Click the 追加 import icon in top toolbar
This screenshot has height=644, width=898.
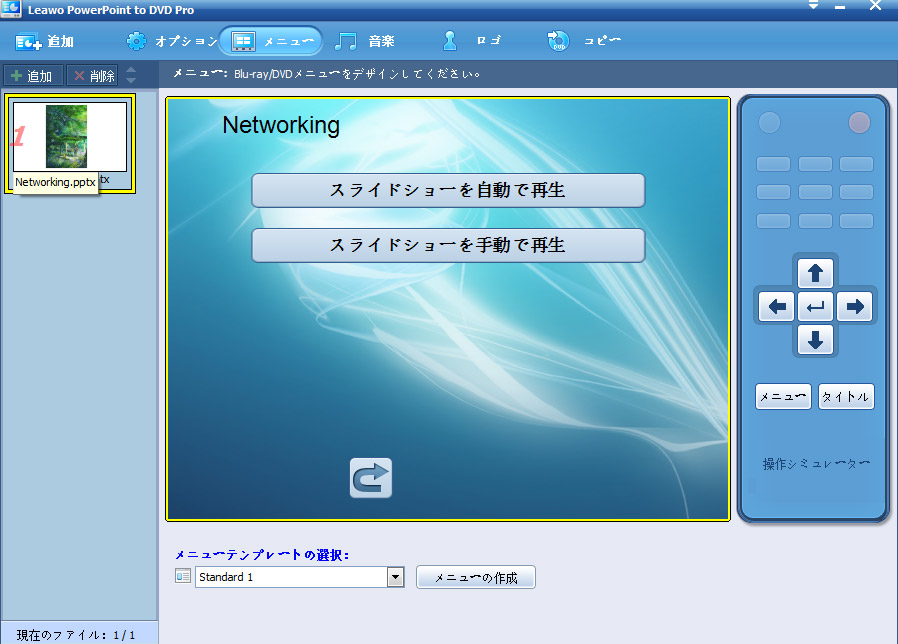pyautogui.click(x=28, y=42)
